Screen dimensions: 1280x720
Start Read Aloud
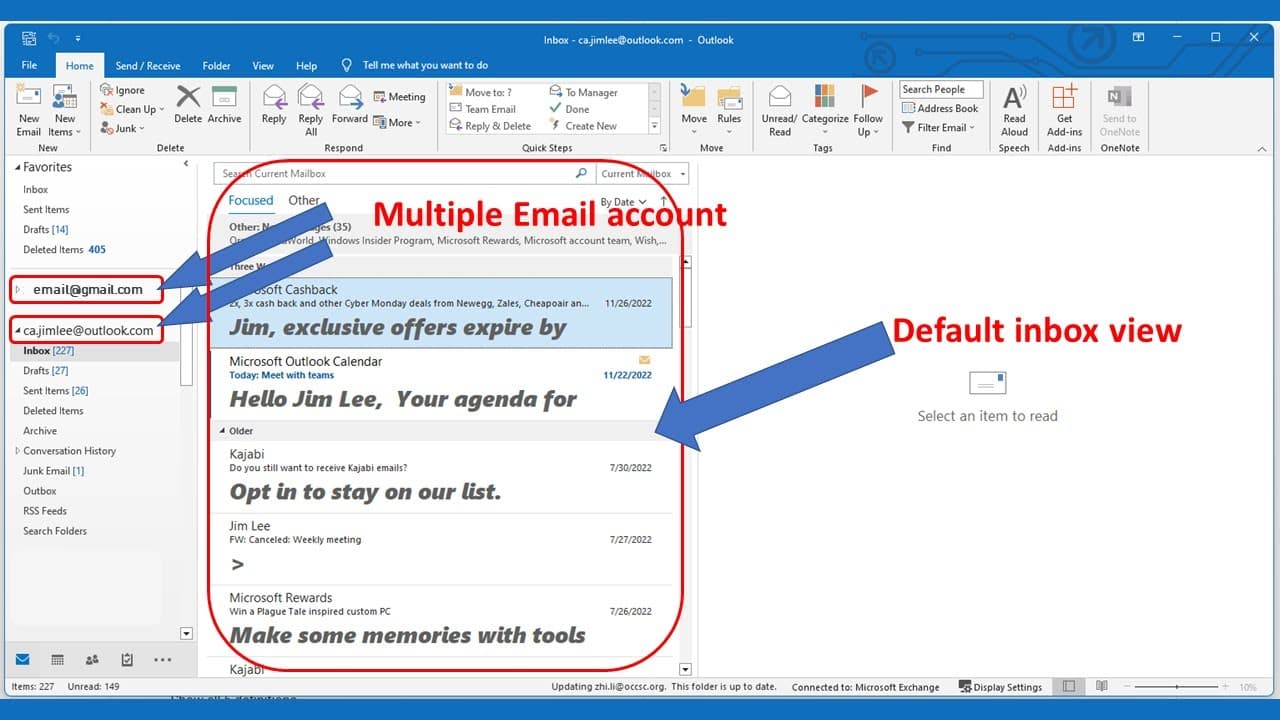click(1014, 110)
